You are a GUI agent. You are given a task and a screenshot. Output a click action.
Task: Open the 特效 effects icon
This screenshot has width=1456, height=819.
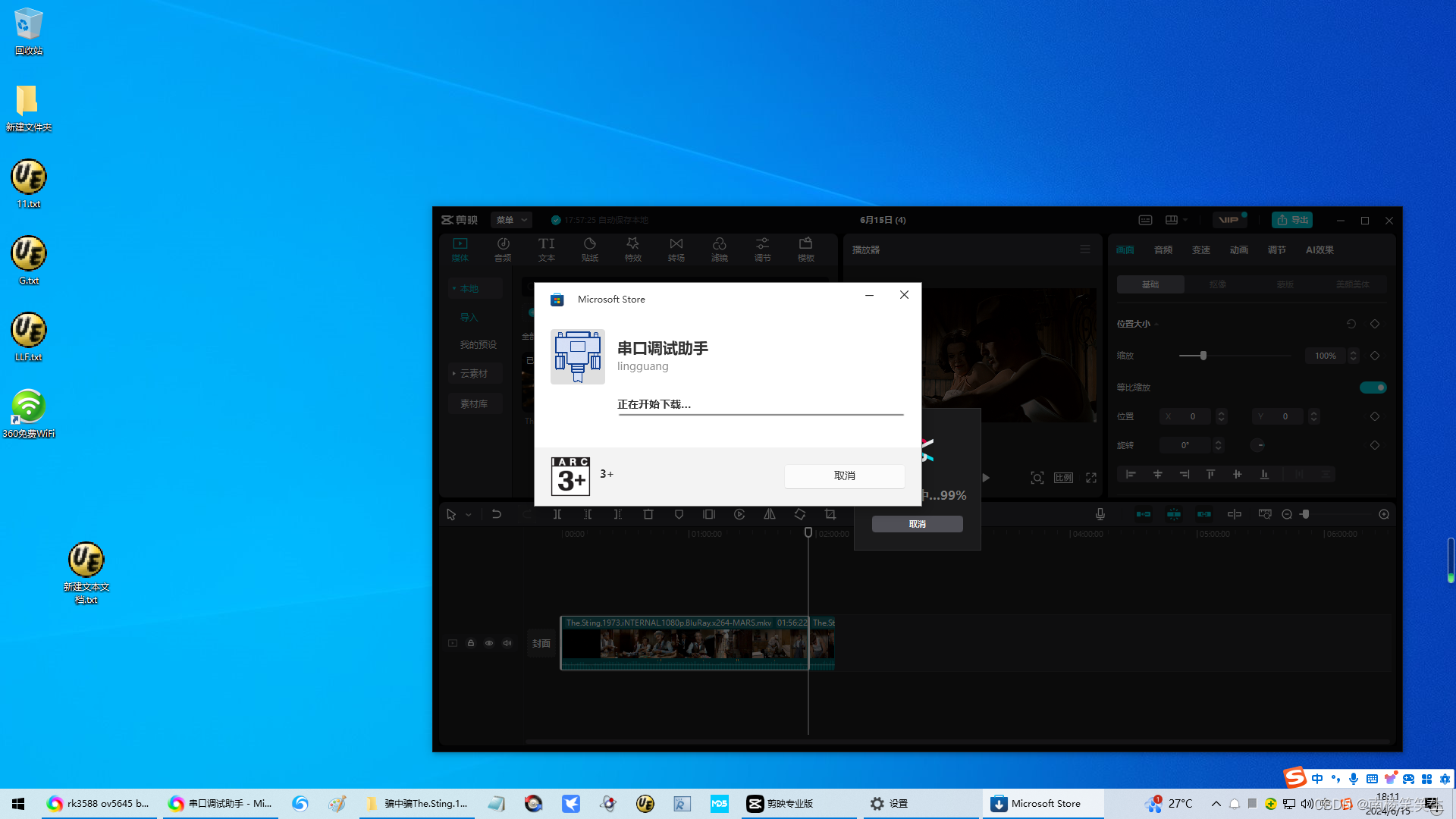pos(633,249)
